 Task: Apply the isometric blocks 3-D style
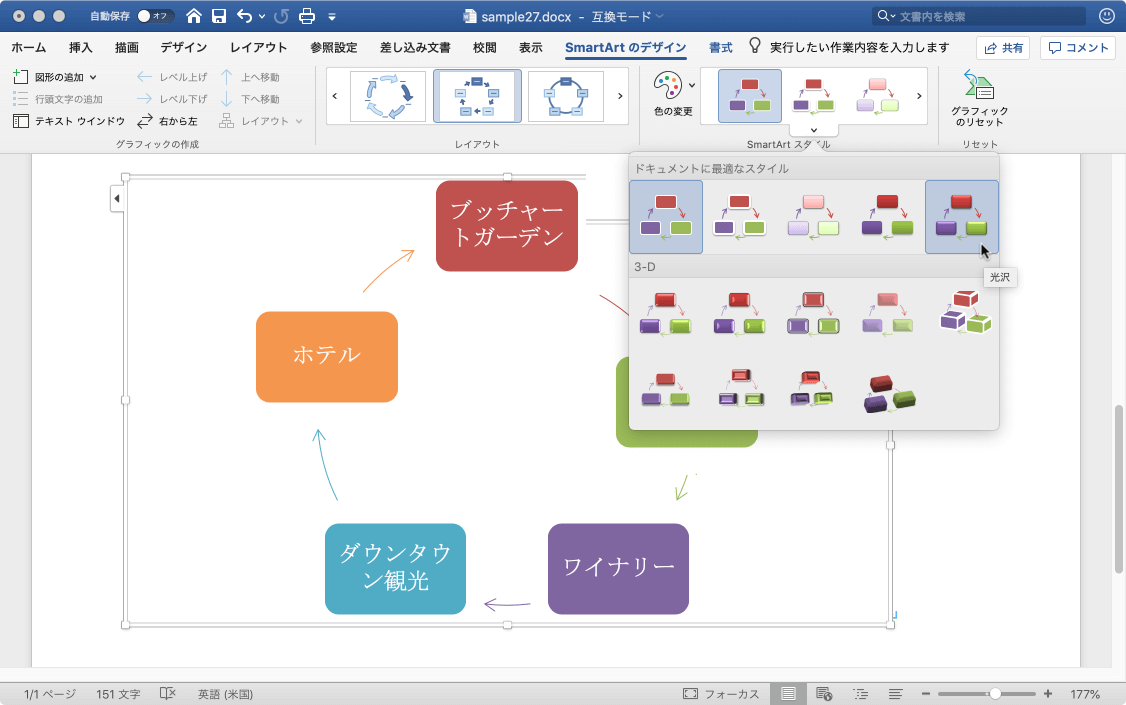pyautogui.click(x=965, y=312)
